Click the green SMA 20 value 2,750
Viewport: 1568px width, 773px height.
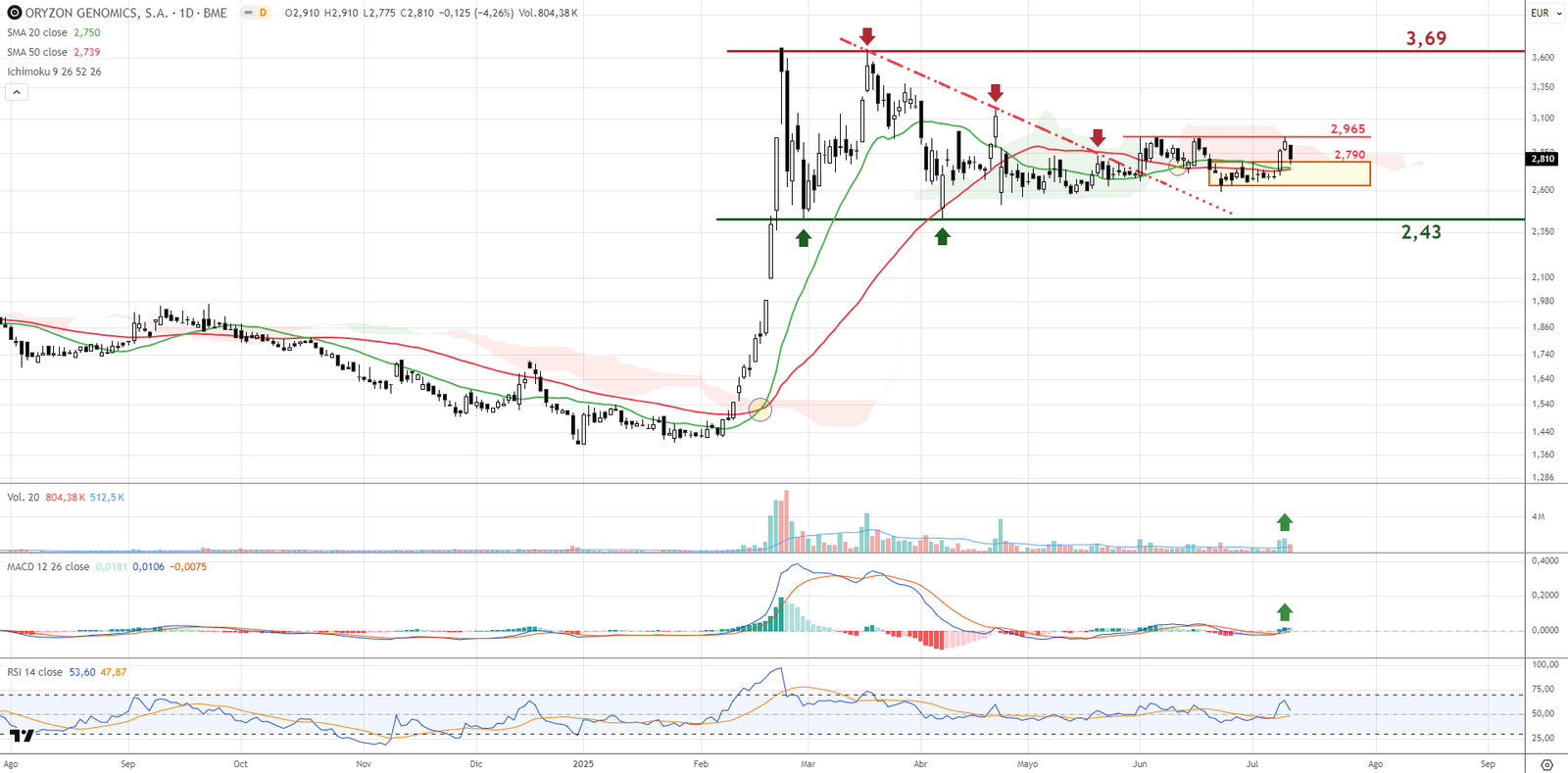87,32
